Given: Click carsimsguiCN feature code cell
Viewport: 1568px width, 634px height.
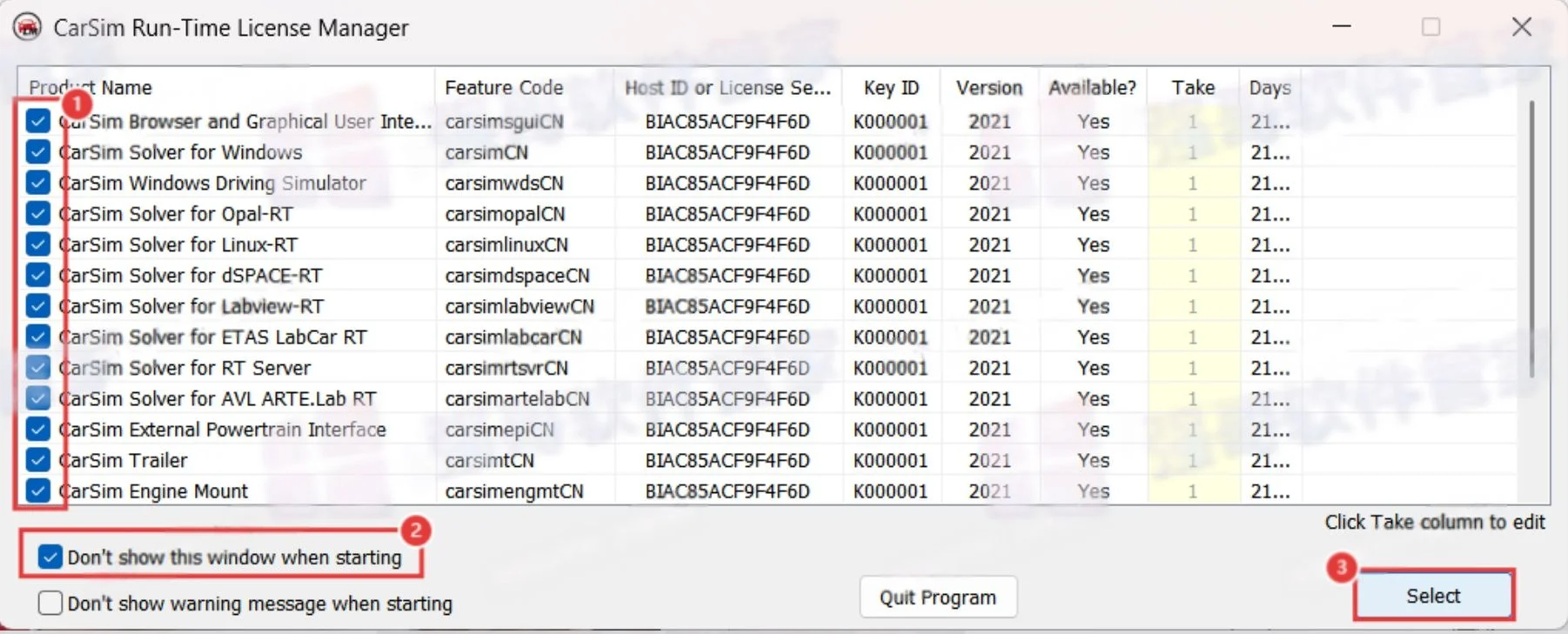Looking at the screenshot, I should point(504,122).
